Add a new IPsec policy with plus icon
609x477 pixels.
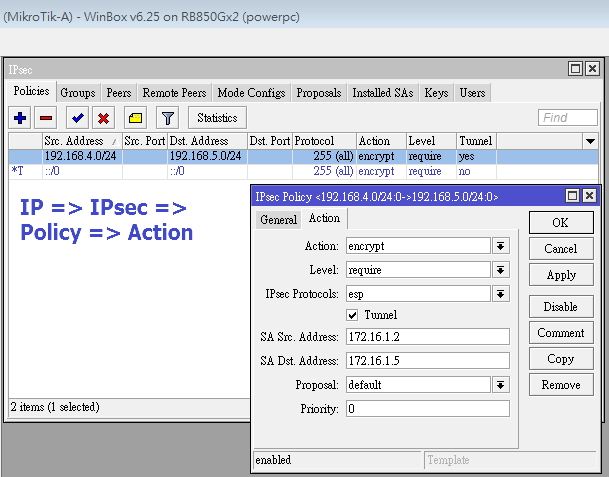pyautogui.click(x=20, y=118)
